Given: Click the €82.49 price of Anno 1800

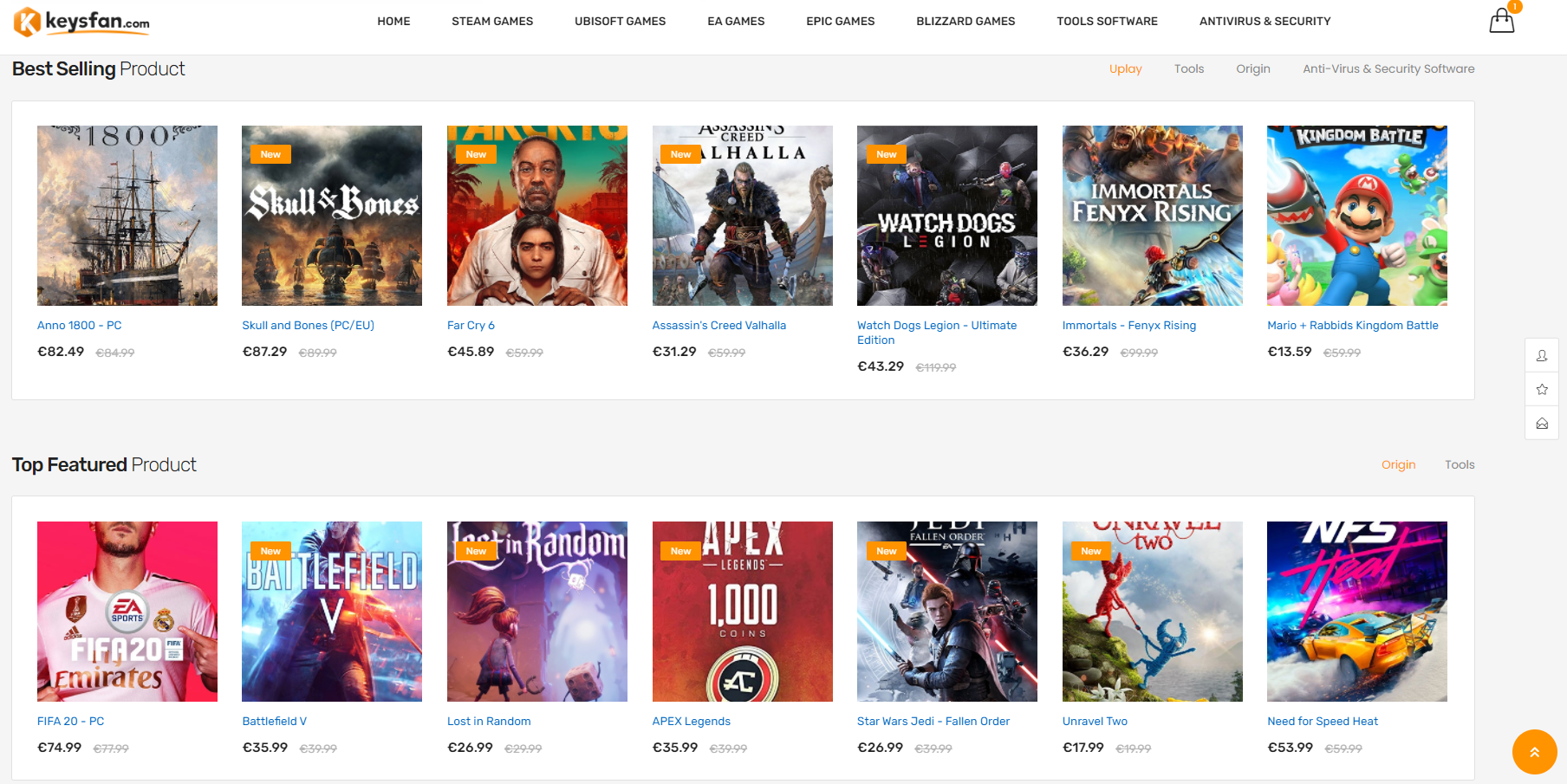Looking at the screenshot, I should 61,352.
